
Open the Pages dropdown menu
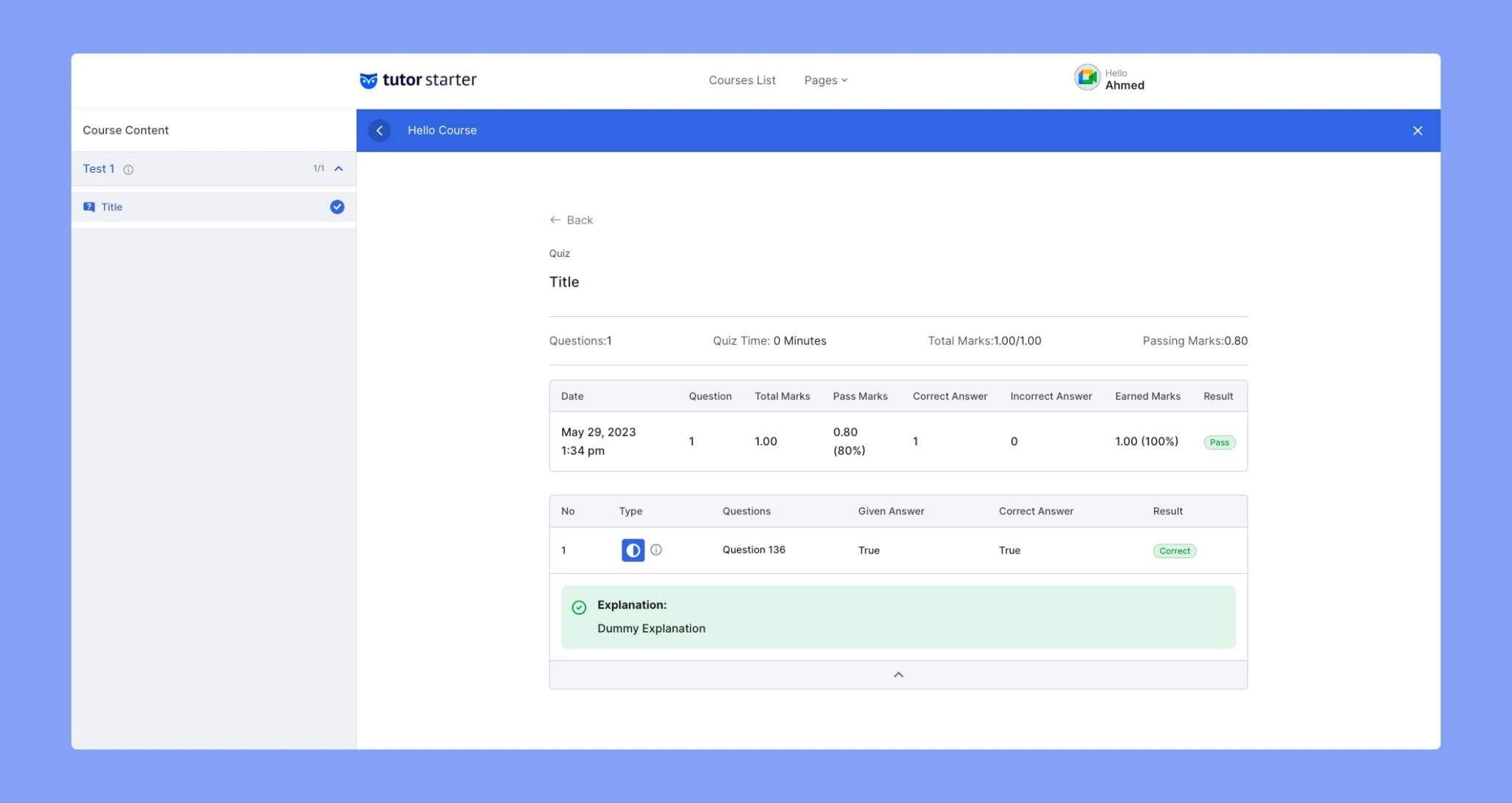(x=825, y=80)
